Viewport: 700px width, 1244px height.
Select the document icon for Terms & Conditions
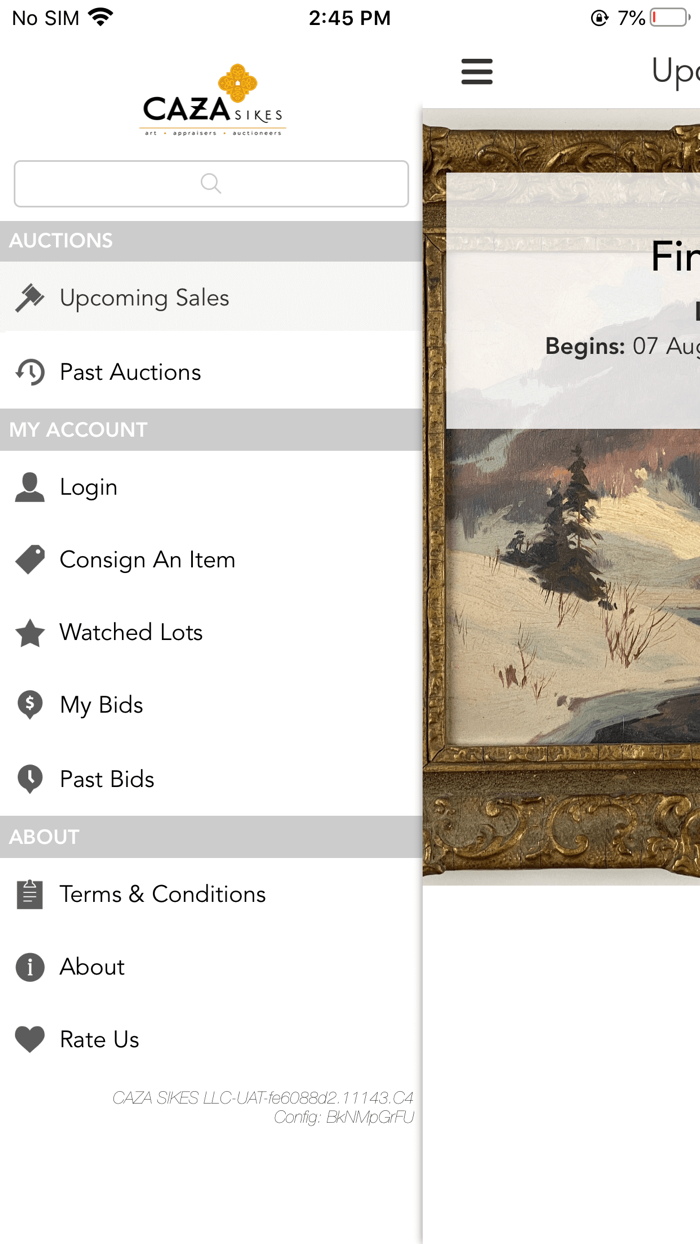click(30, 894)
